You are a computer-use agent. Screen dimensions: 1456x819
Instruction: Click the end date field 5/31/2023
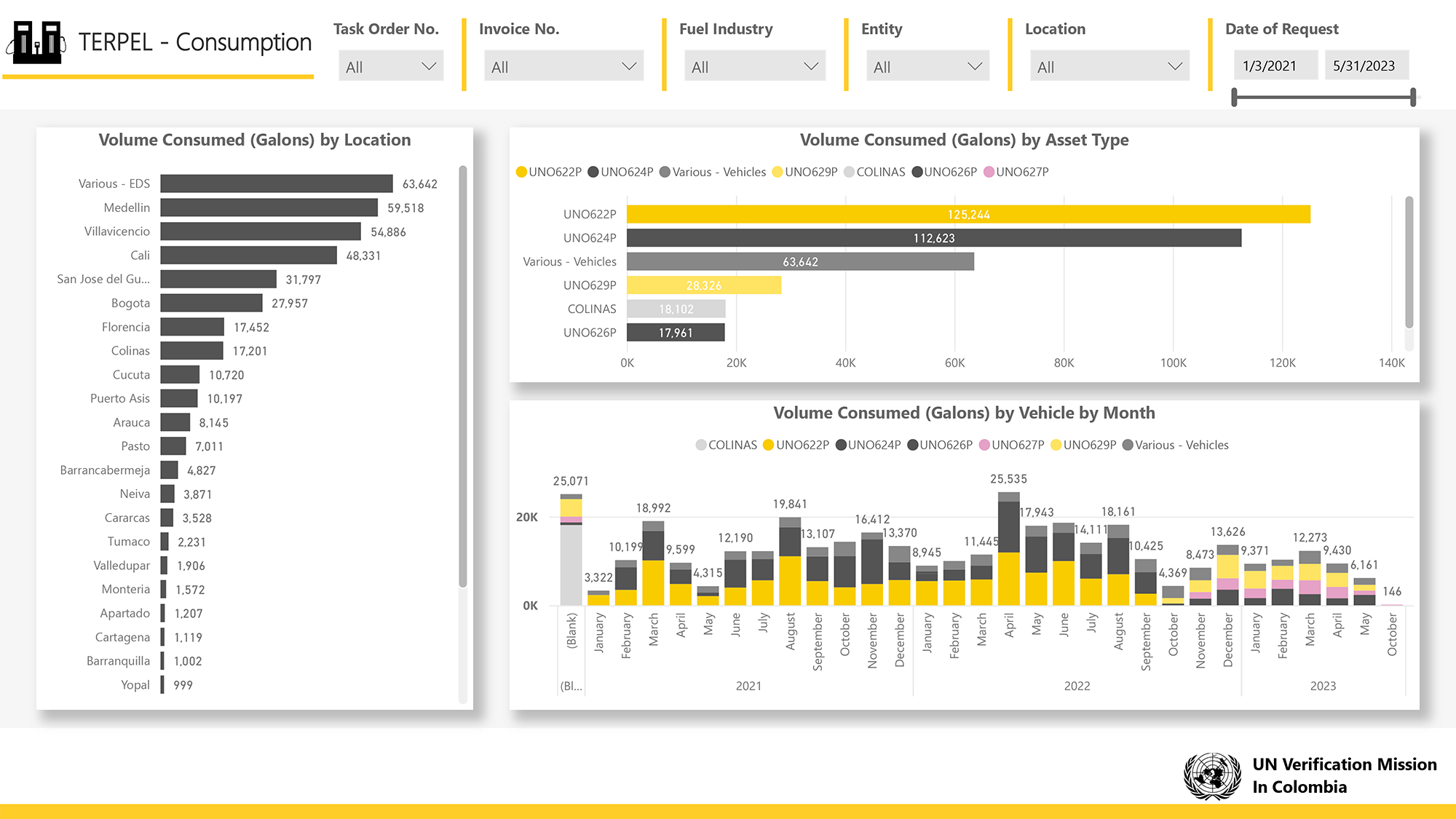point(1366,66)
